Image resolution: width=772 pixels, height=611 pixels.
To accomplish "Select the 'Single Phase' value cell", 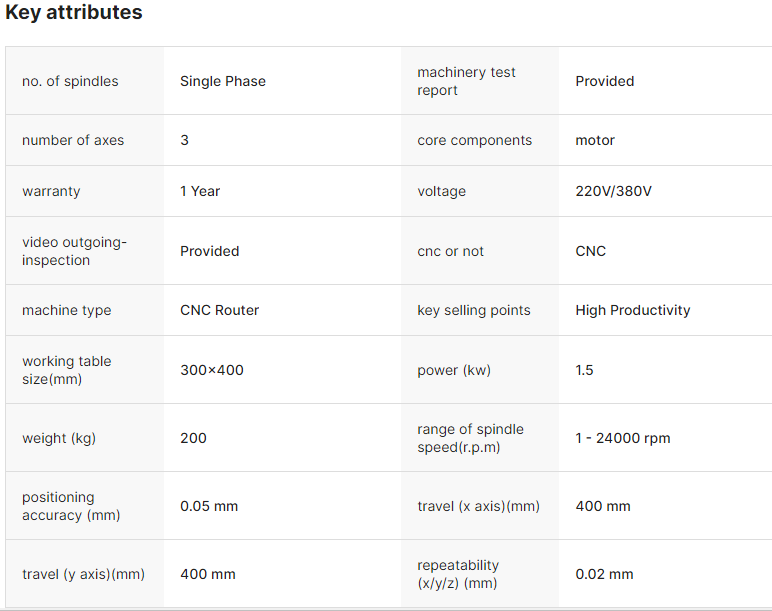I will point(223,81).
